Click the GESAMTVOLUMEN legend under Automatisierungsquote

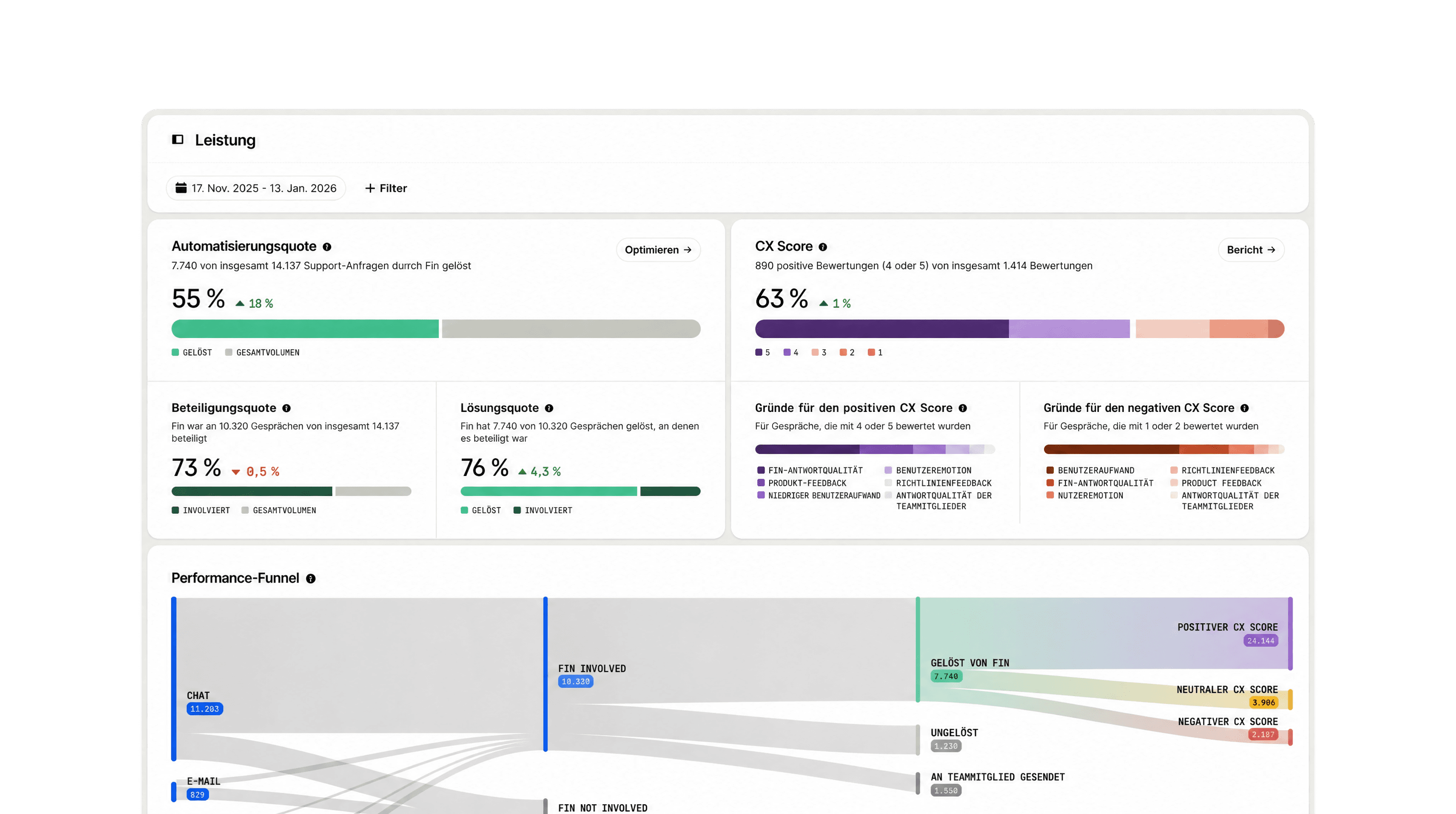click(262, 353)
